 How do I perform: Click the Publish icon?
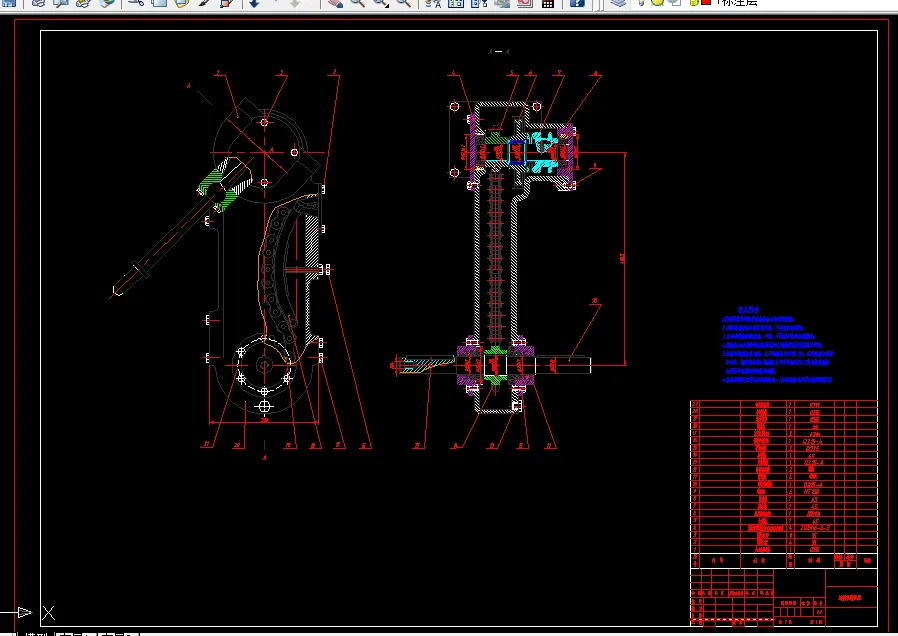click(x=84, y=3)
